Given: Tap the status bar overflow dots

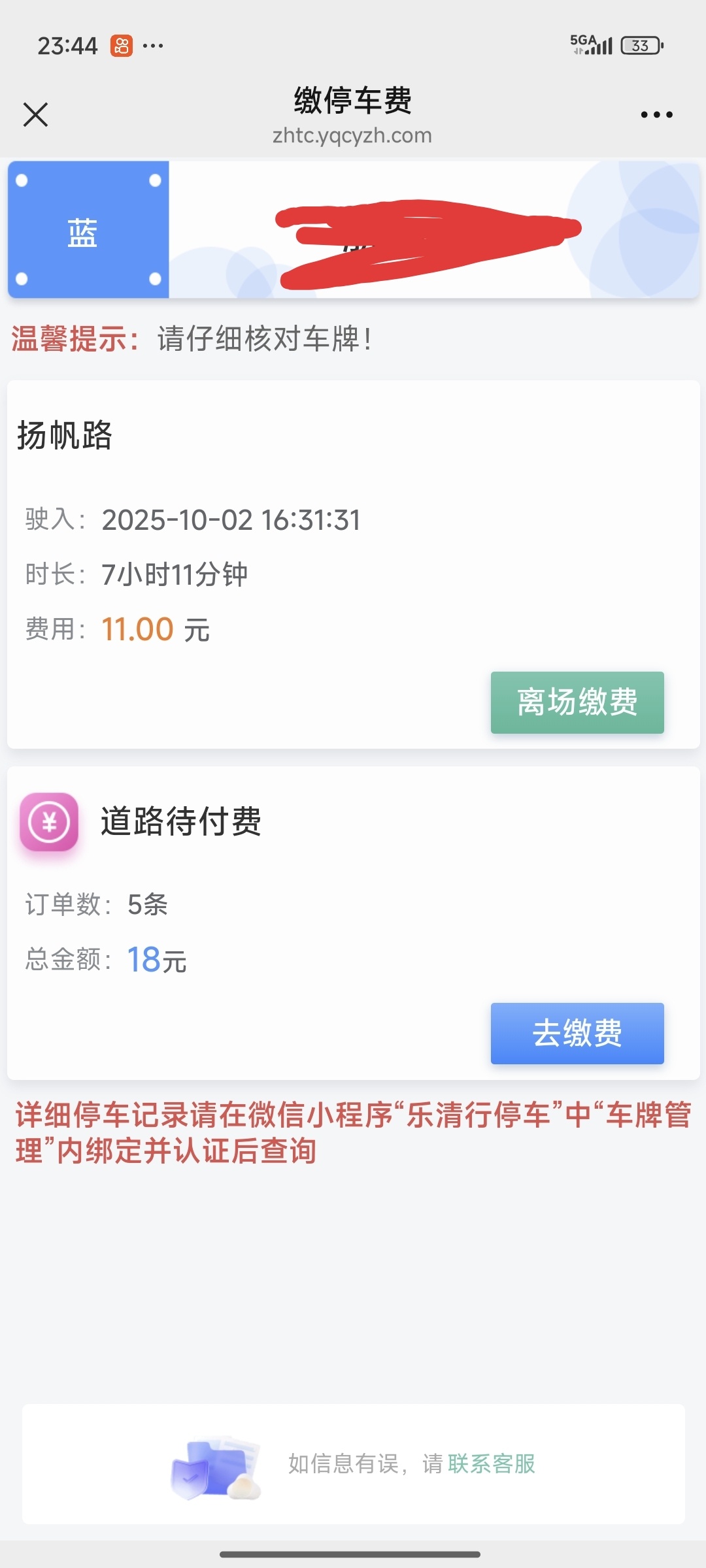Looking at the screenshot, I should point(153,46).
